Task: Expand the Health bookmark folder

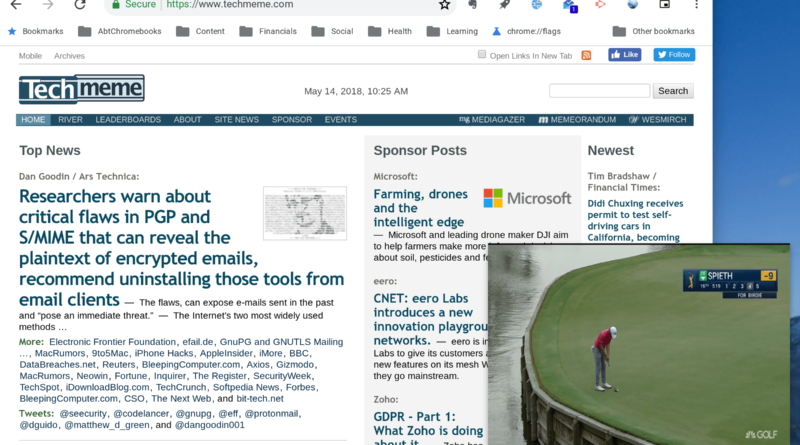Action: click(x=390, y=31)
